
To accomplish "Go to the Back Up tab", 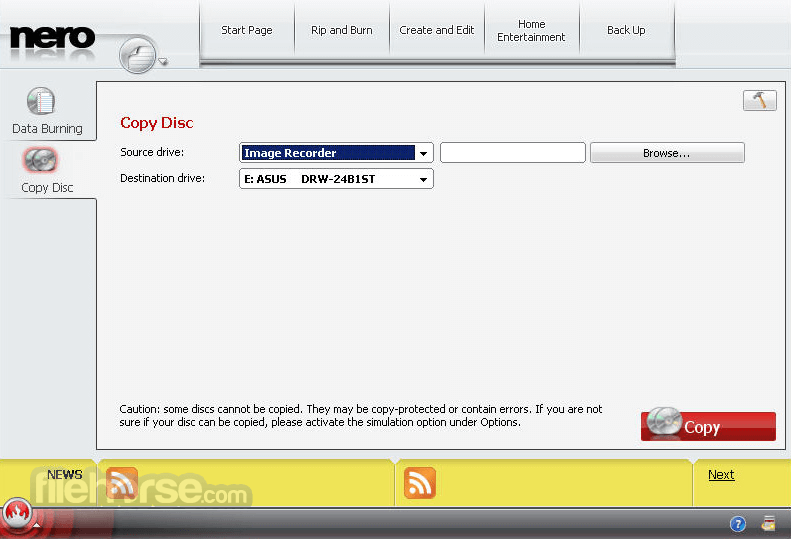I will (626, 30).
